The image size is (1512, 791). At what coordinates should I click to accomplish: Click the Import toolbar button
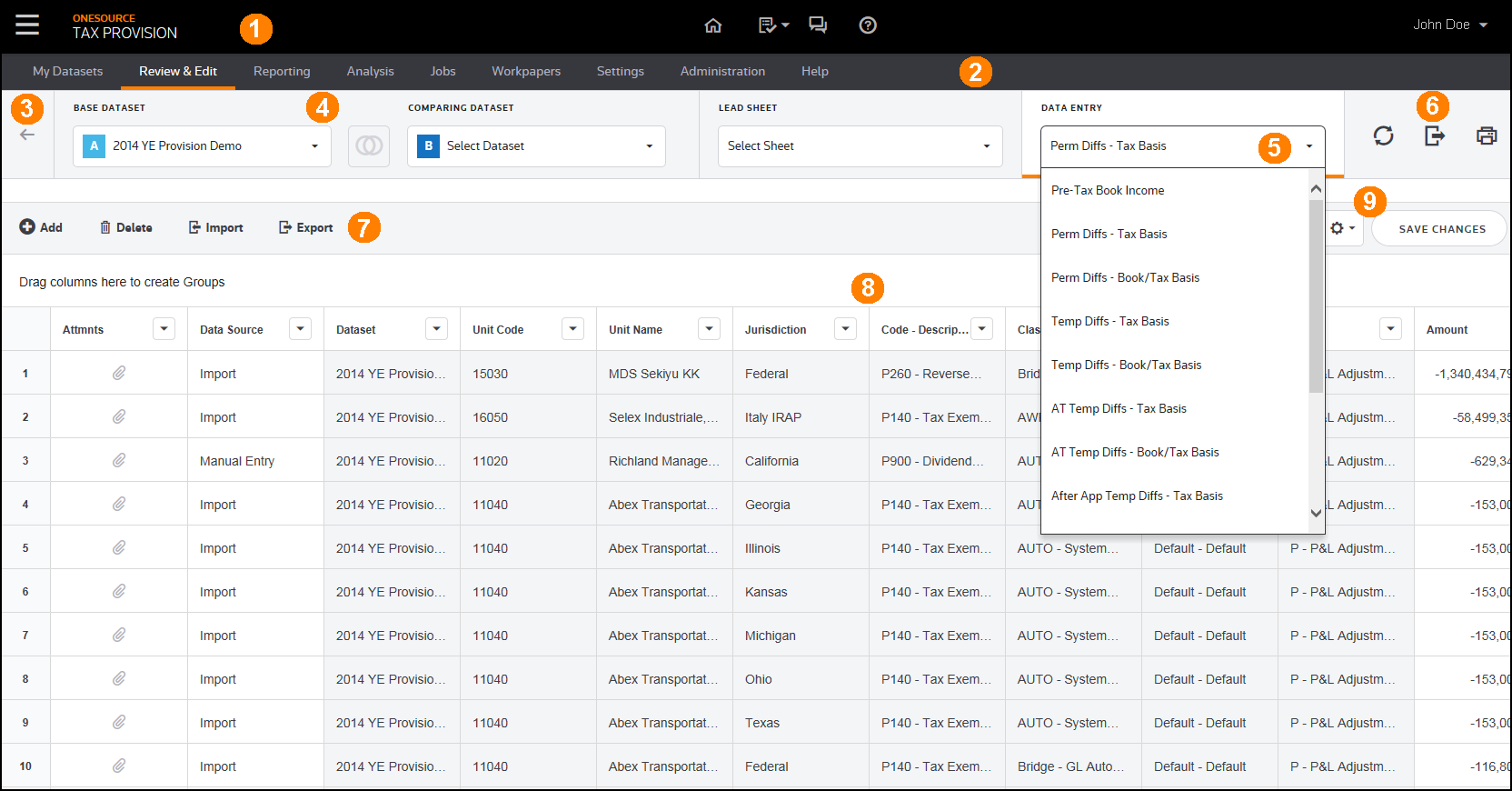[215, 227]
